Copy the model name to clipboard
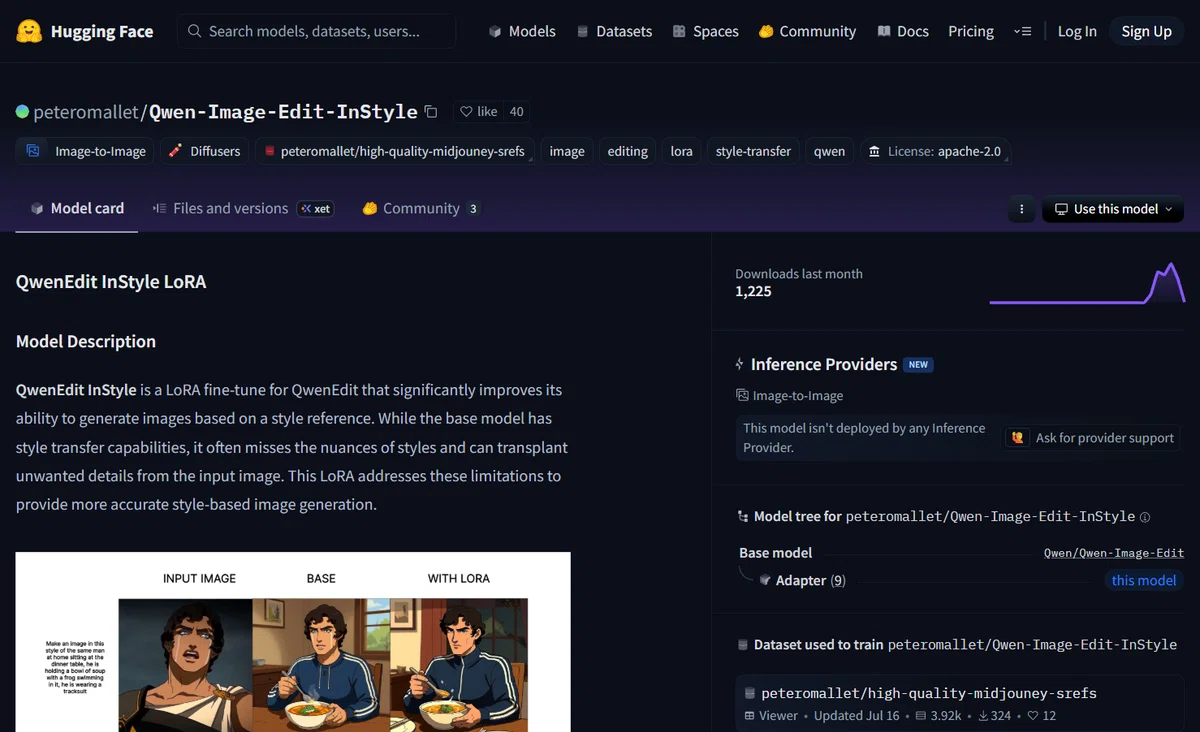 (431, 111)
